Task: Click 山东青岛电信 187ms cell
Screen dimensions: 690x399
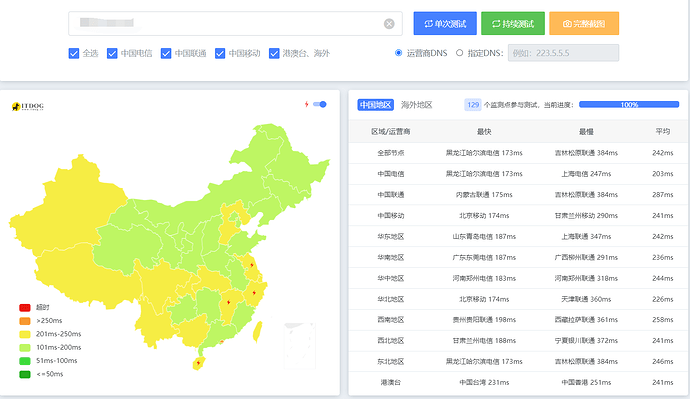Action: [484, 236]
